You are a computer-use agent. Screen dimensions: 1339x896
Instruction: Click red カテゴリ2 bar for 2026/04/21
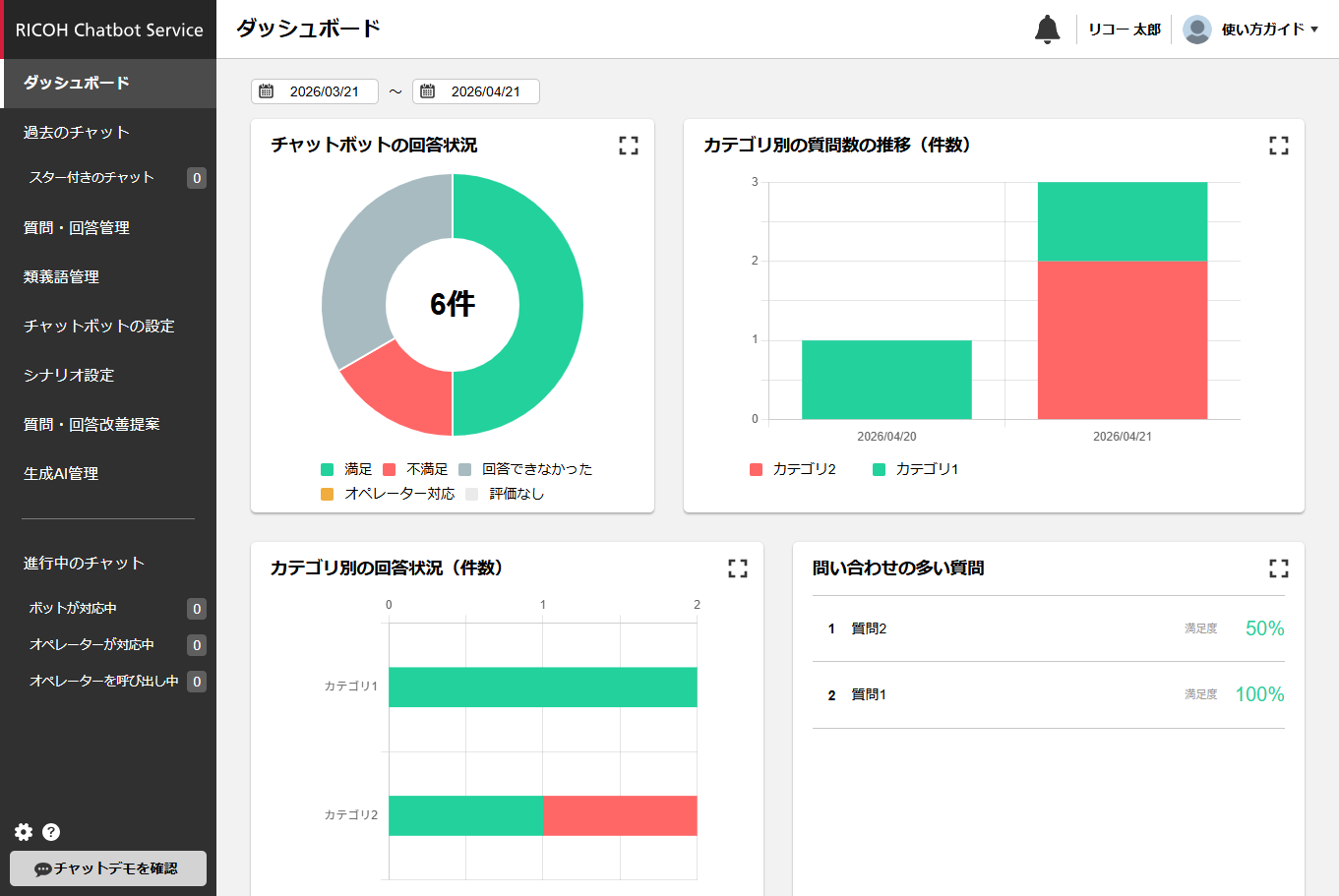tap(1122, 339)
